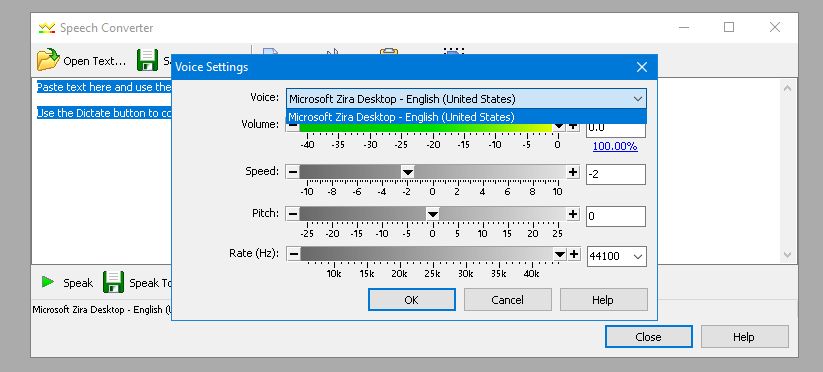Decrease Pitch with the minus button
The image size is (823, 372).
point(293,214)
